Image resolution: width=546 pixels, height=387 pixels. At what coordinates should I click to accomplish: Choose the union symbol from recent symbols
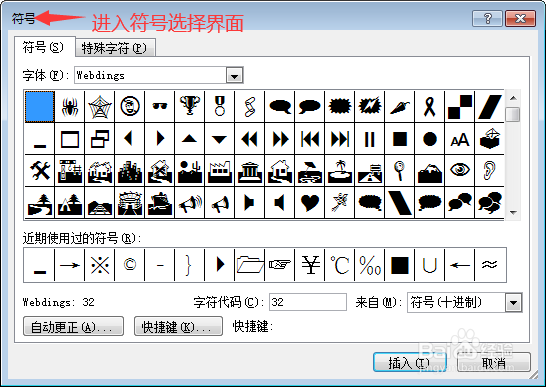[x=429, y=265]
